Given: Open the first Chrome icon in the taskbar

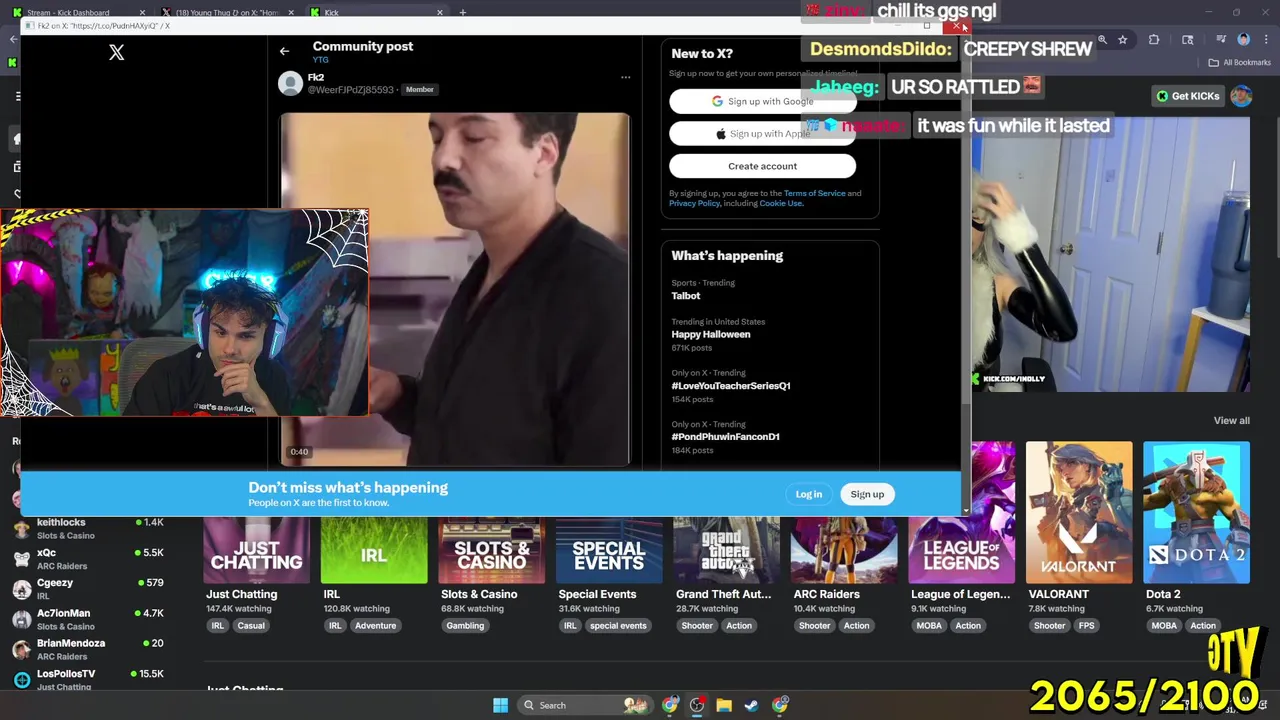Looking at the screenshot, I should pyautogui.click(x=670, y=705).
